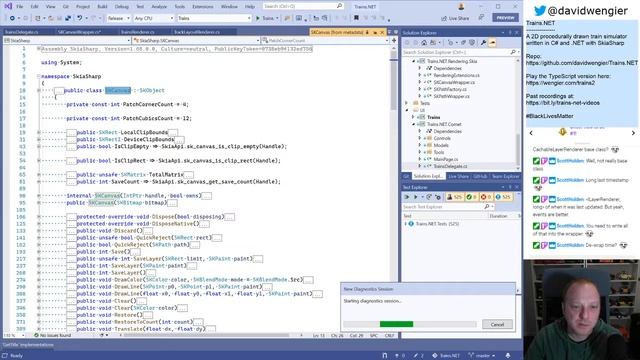Switch to the SKCanvasWrapper.cs tab
This screenshot has width=640, height=360.
(79, 32)
